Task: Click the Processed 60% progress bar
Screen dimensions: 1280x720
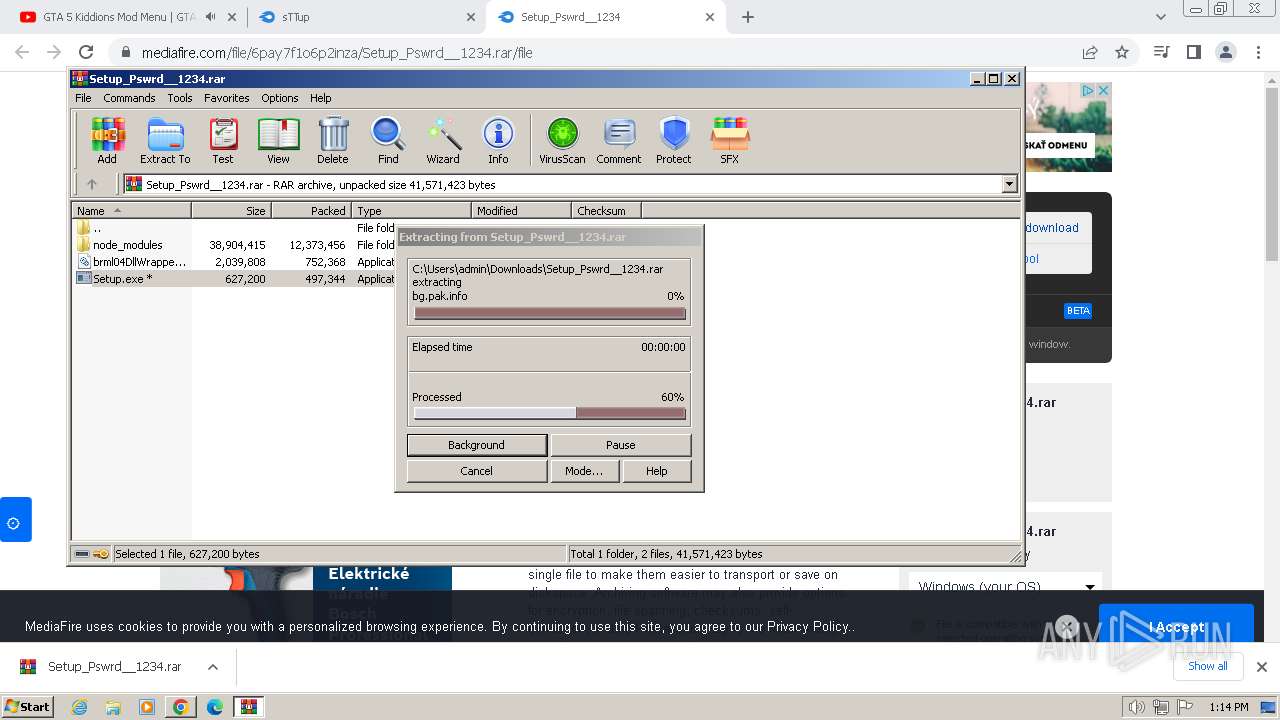Action: [x=550, y=413]
